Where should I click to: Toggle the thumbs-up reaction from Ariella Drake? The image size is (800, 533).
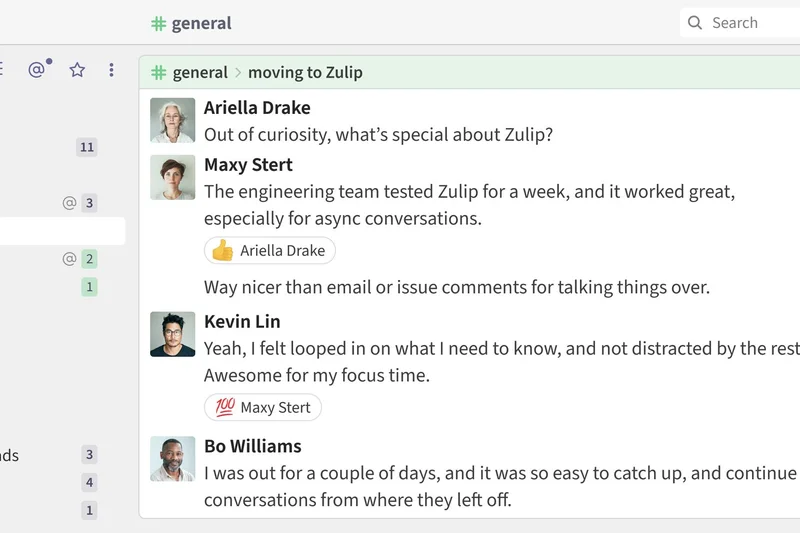tap(270, 251)
